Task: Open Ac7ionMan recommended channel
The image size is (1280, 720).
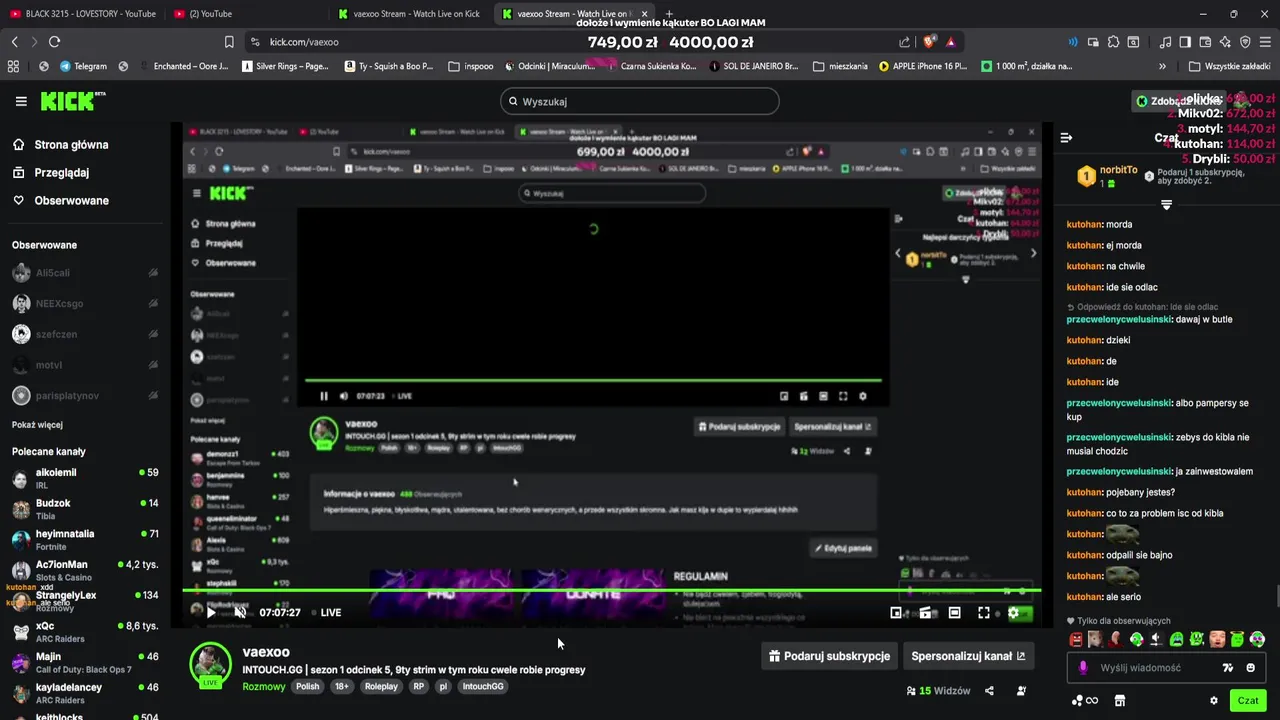Action: [x=85, y=571]
